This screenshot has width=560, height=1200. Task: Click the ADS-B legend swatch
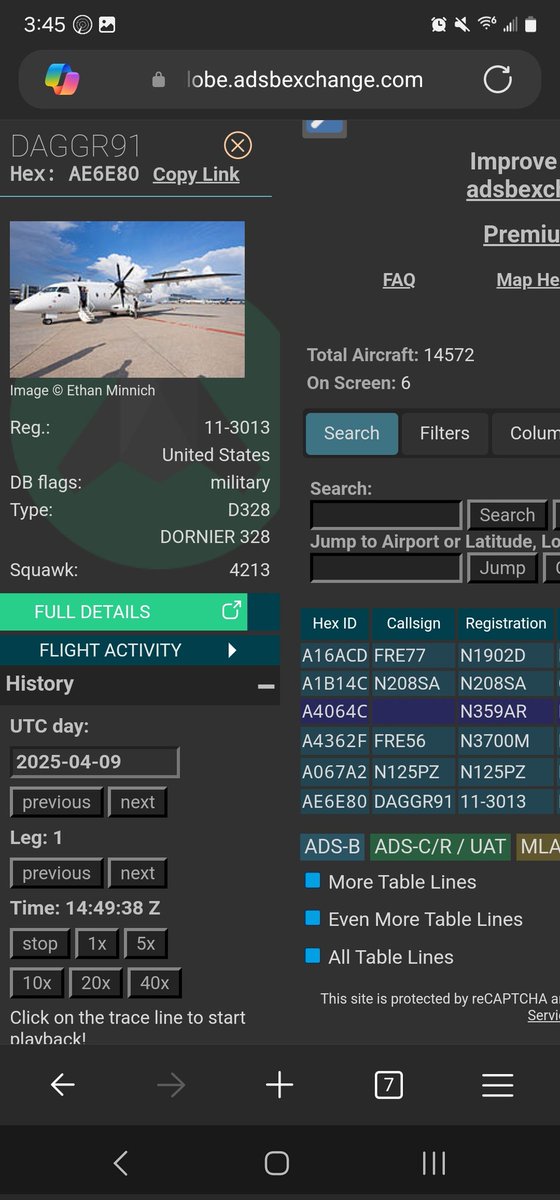tap(332, 846)
